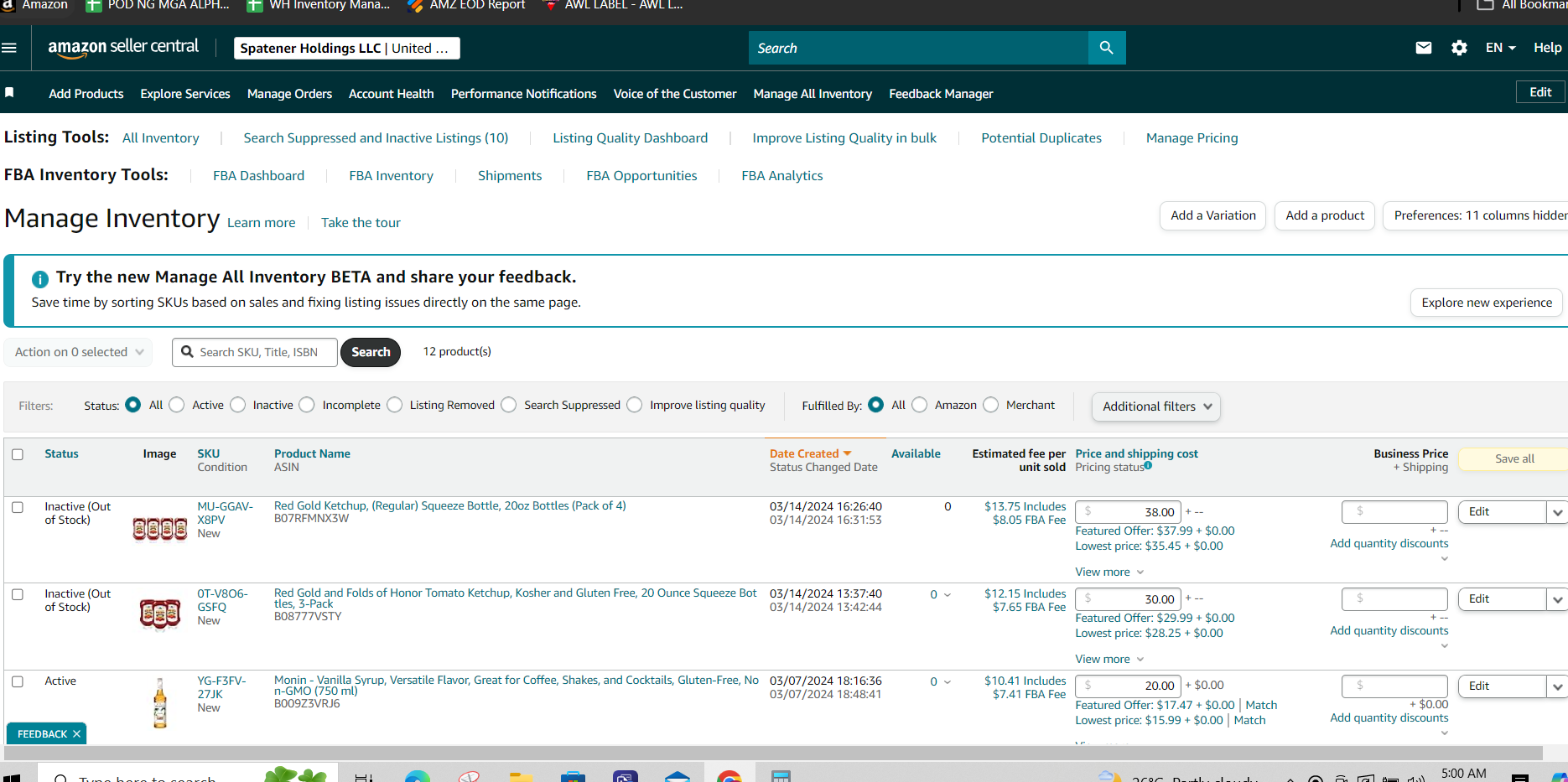1568x782 pixels.
Task: Click the Take the tour link
Action: [x=361, y=223]
